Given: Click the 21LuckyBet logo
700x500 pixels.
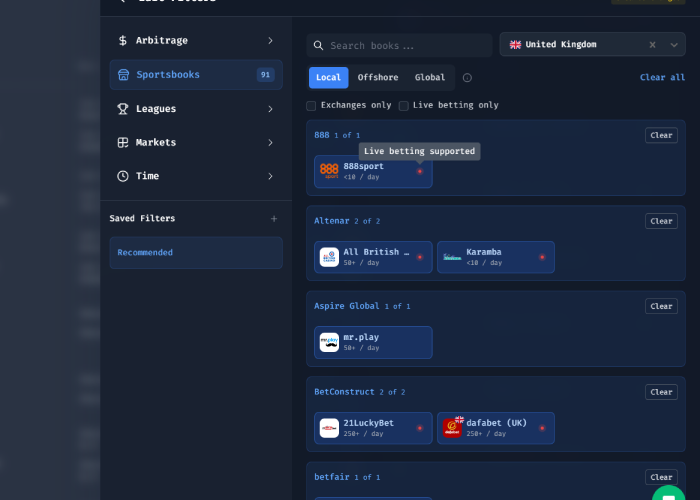Looking at the screenshot, I should click(329, 428).
